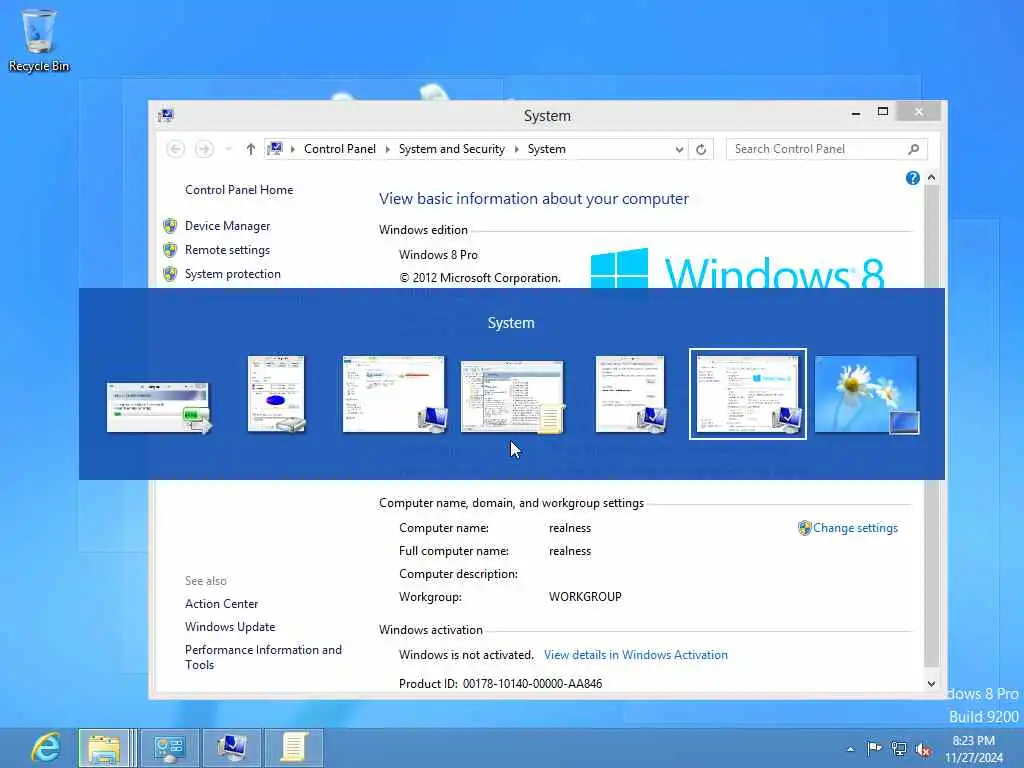This screenshot has height=768, width=1024.
Task: Click the shield icon beside Change settings
Action: tap(805, 528)
